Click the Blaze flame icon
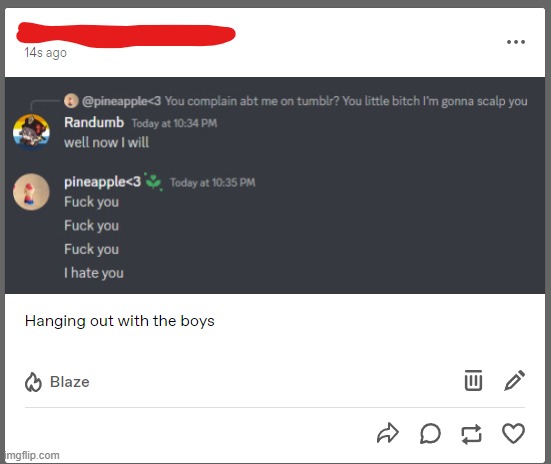The image size is (551, 464). [33, 382]
